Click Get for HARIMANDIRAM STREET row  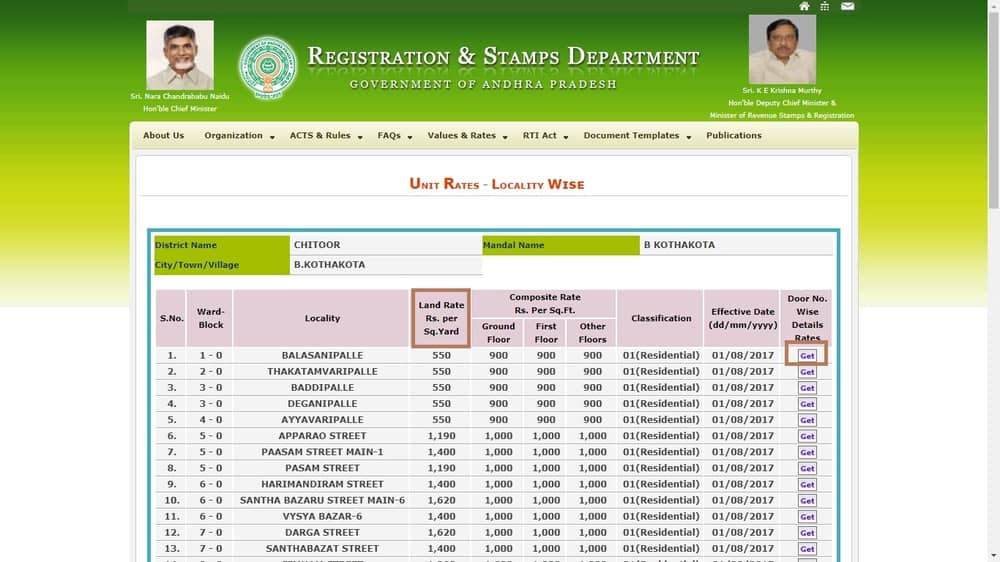pos(807,484)
